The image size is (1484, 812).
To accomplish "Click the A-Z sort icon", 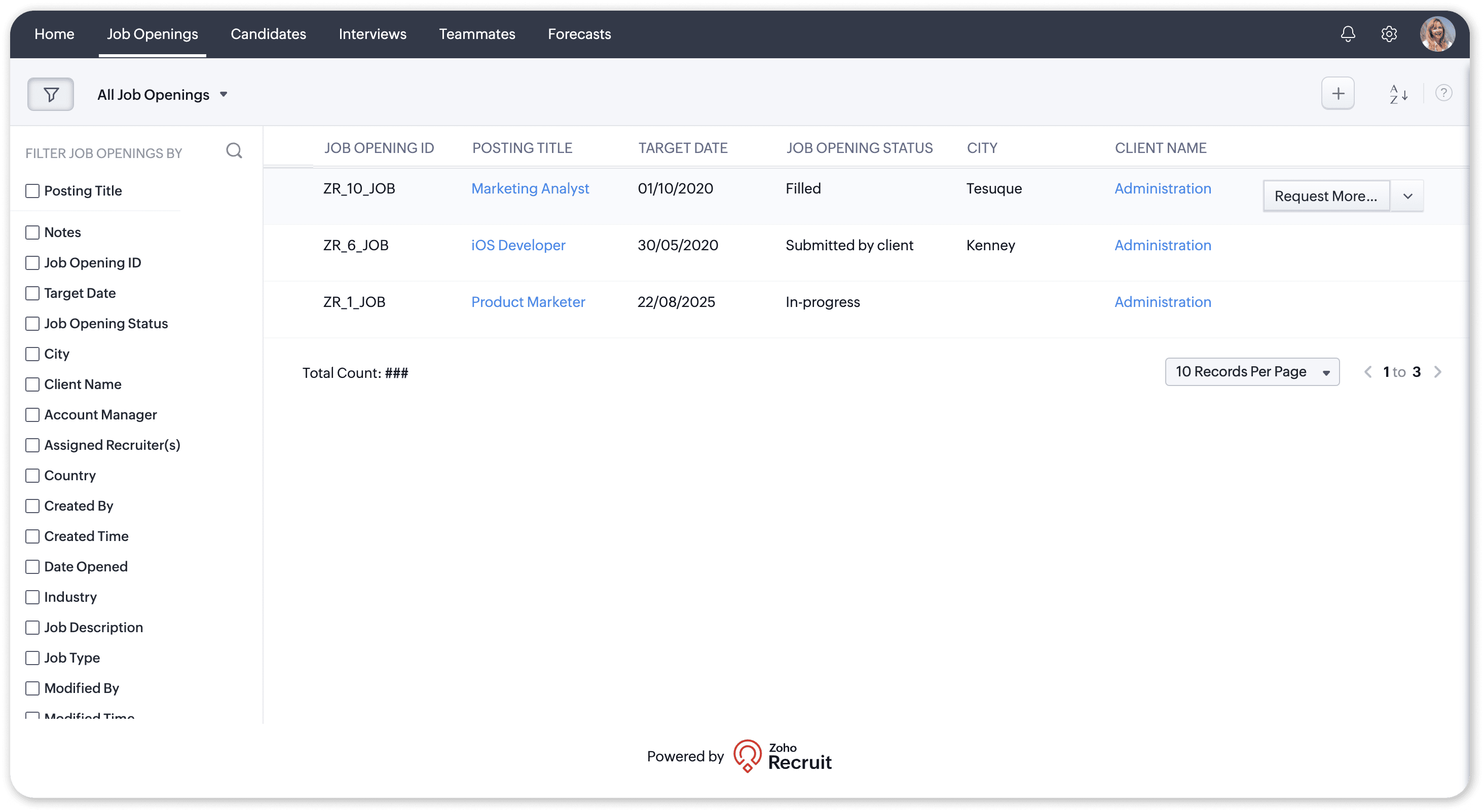I will point(1398,94).
